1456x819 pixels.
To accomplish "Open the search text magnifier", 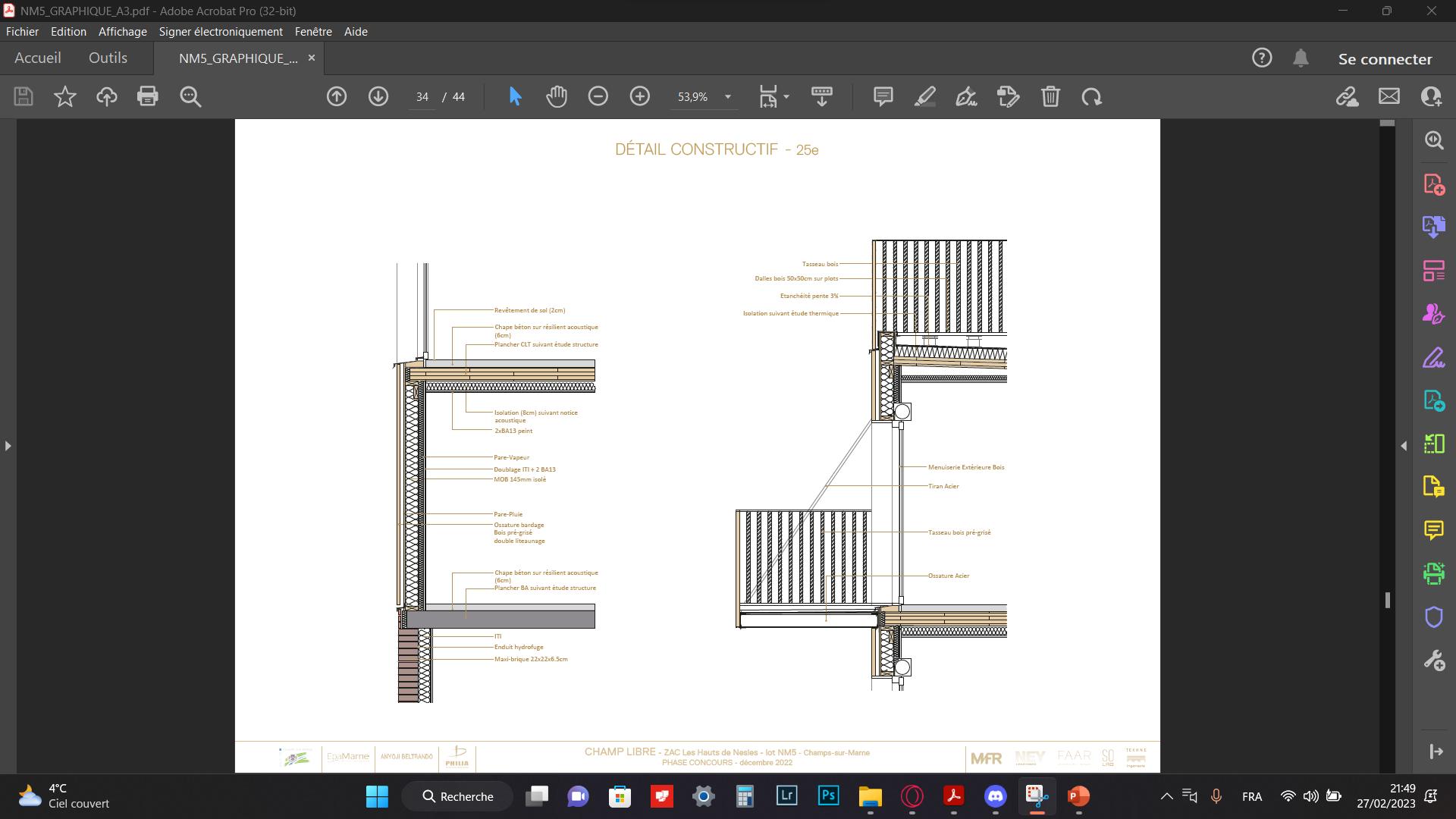I will click(190, 96).
